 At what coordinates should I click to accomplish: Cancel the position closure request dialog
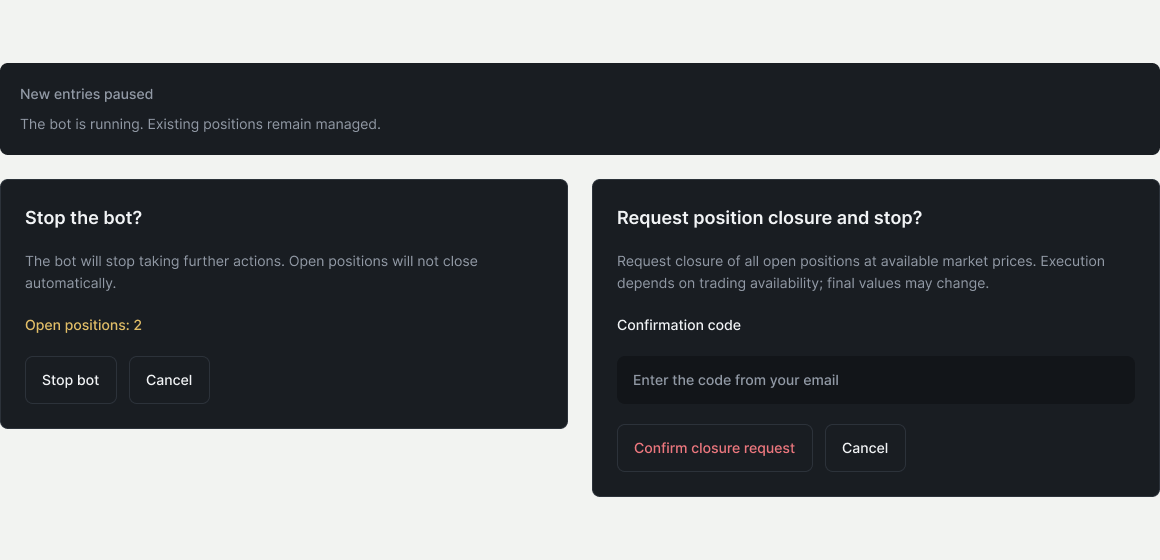point(866,448)
